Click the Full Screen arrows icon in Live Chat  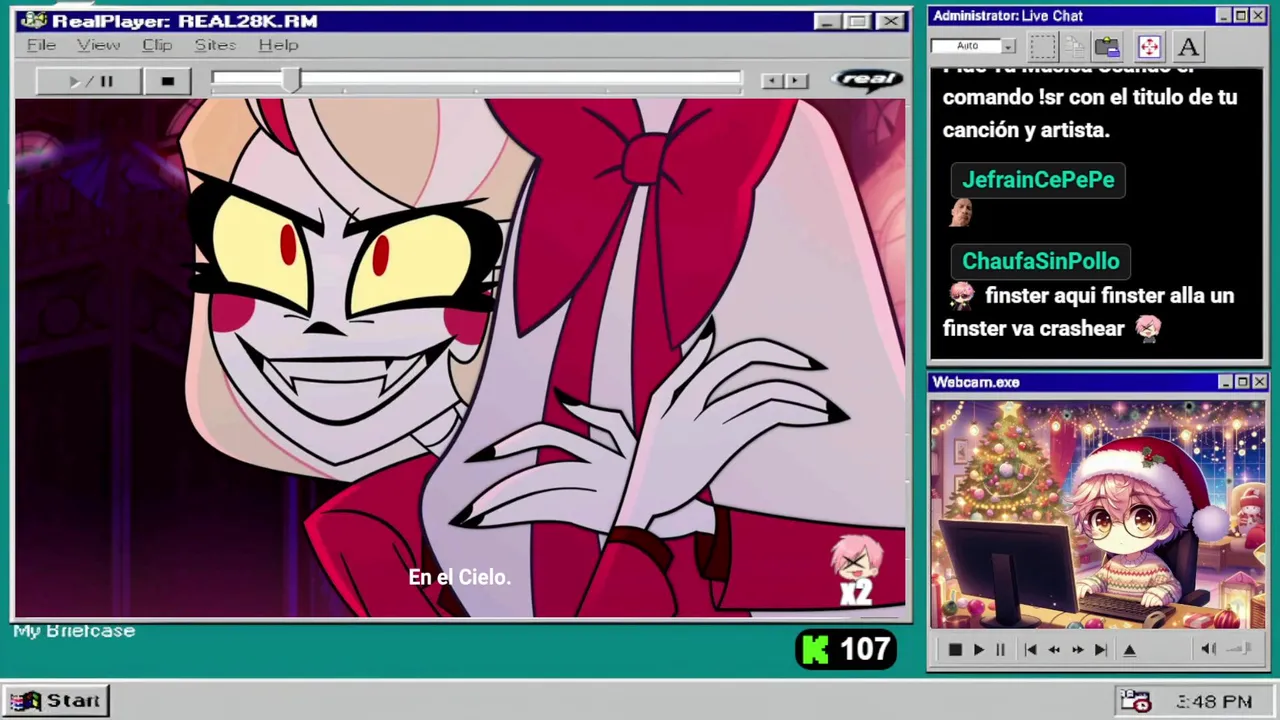click(x=1148, y=46)
